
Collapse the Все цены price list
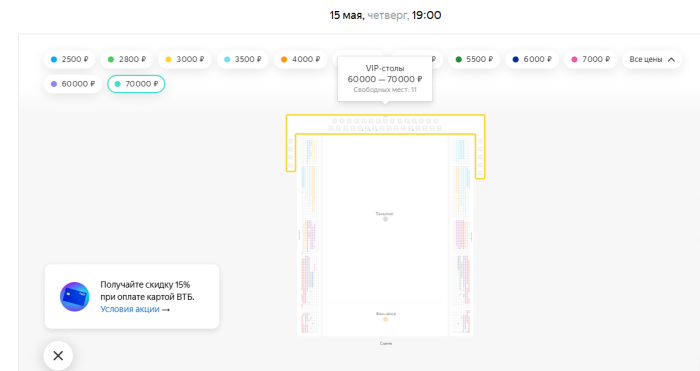coord(652,59)
